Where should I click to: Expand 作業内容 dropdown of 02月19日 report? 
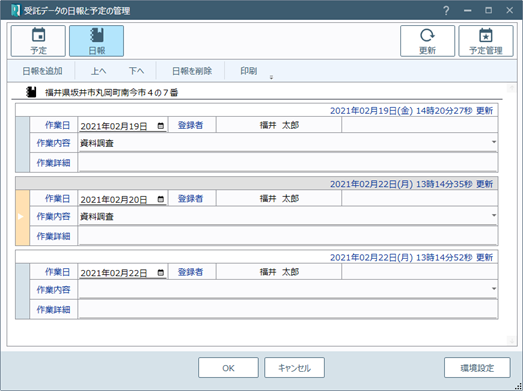[494, 142]
